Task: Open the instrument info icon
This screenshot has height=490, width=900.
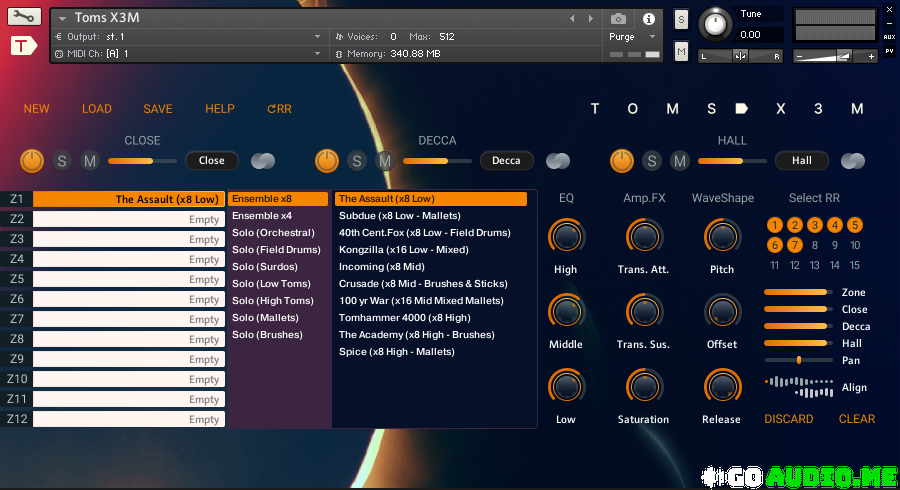Action: point(649,19)
